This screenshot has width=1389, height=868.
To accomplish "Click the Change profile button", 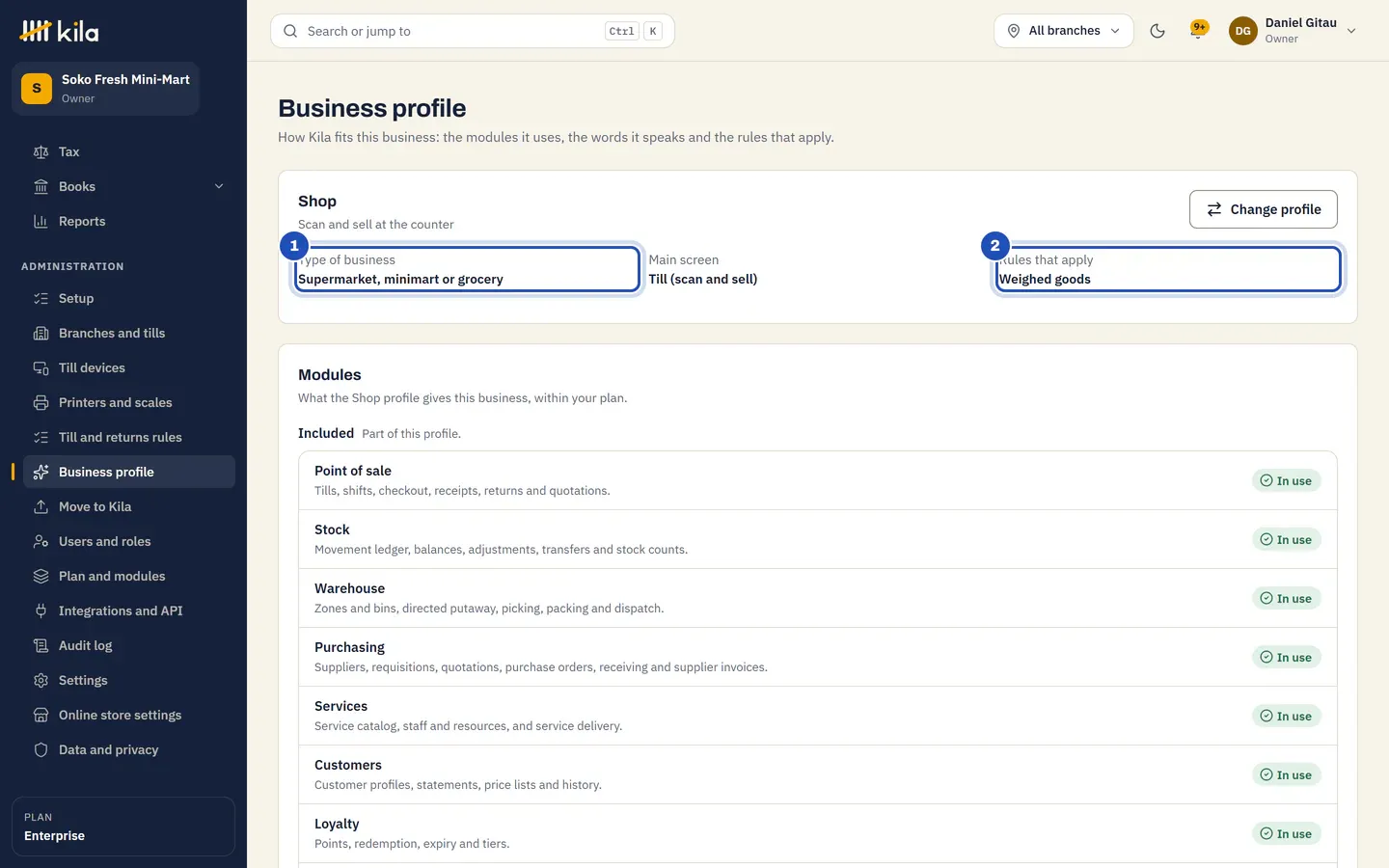I will coord(1264,209).
